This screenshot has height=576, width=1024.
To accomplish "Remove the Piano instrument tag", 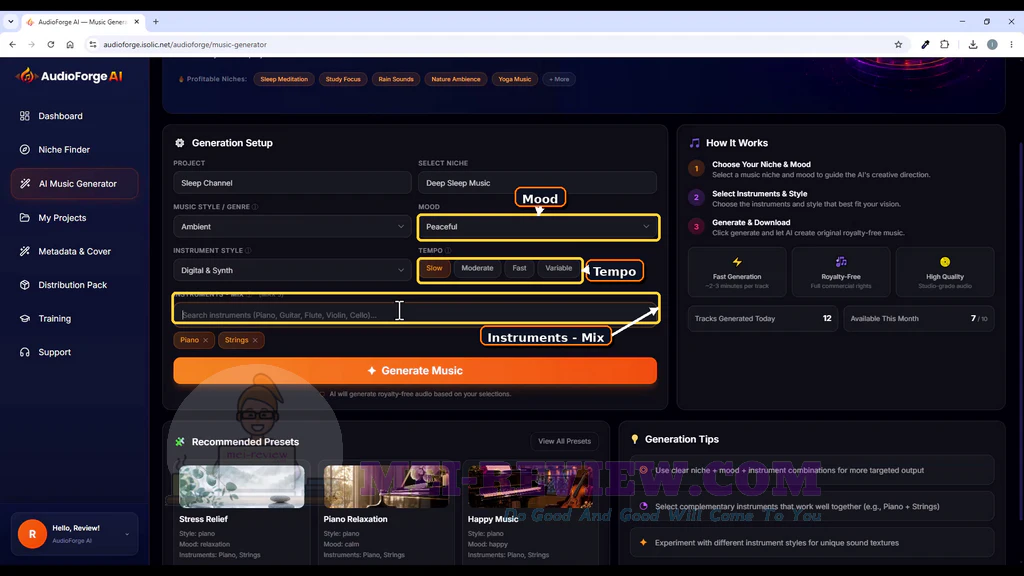I will pos(206,340).
